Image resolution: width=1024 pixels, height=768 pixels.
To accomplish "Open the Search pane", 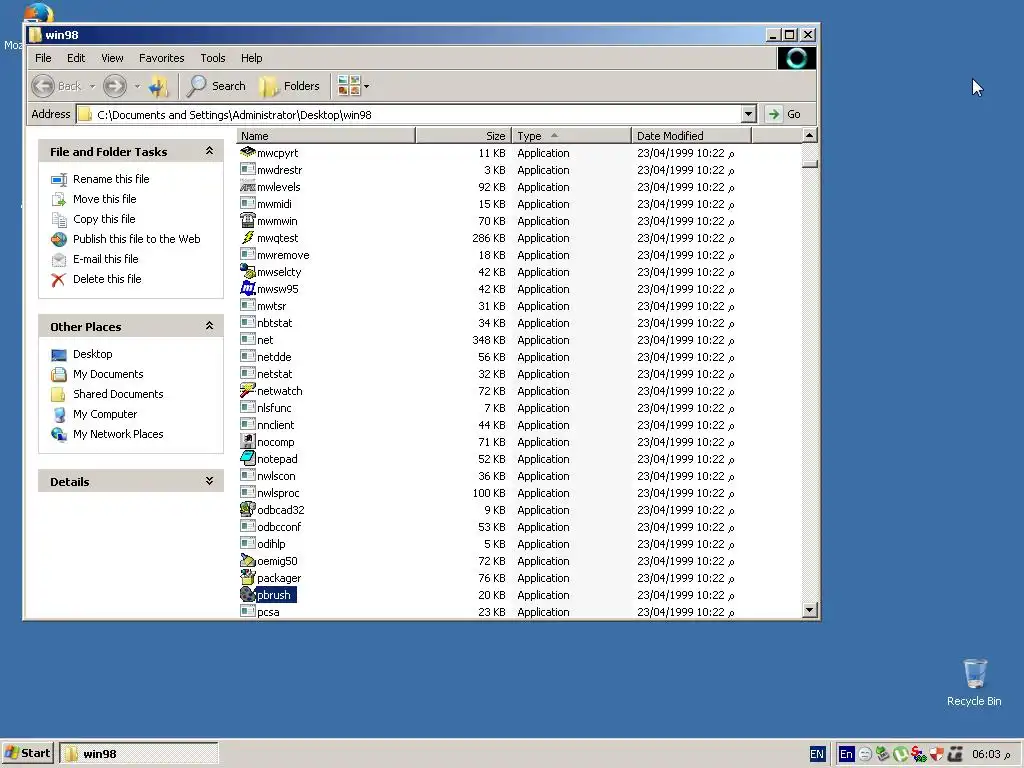I will tap(216, 86).
